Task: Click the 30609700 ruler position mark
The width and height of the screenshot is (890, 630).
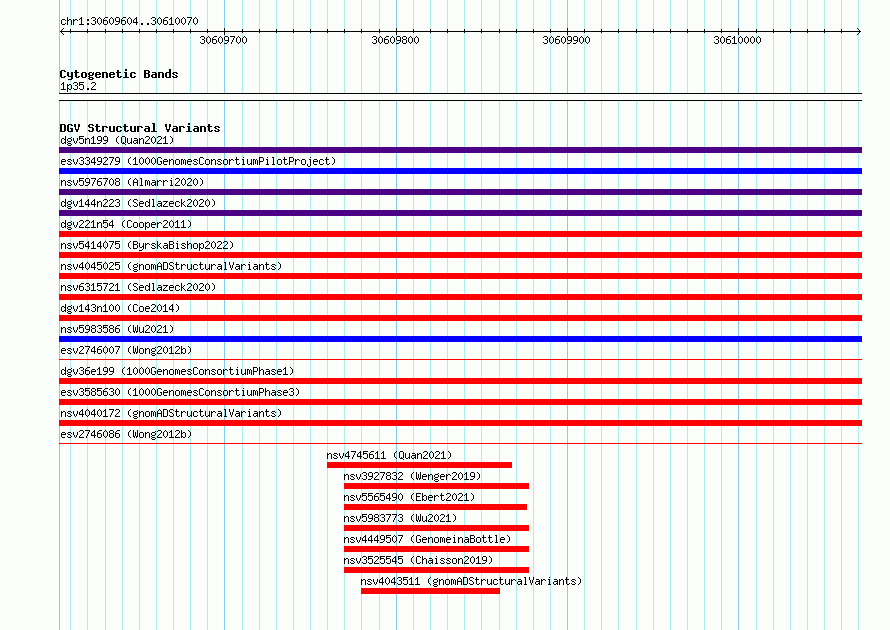Action: click(224, 40)
